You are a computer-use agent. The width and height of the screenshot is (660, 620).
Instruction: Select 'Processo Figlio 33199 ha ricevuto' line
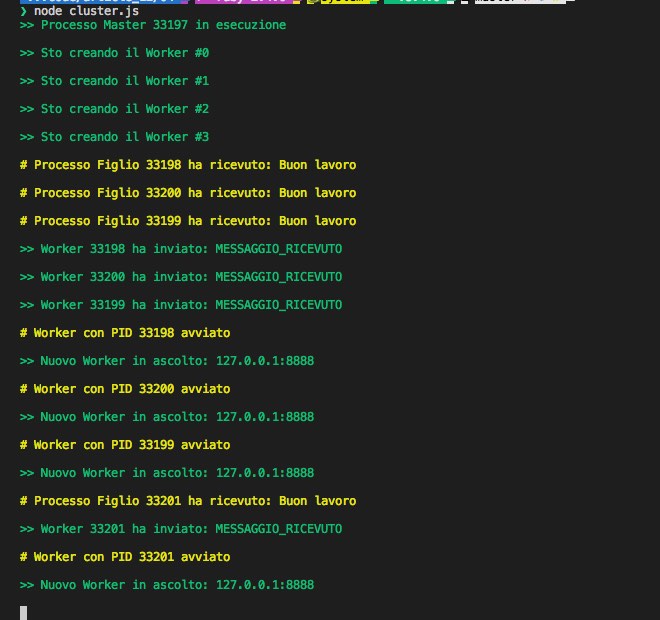click(187, 221)
